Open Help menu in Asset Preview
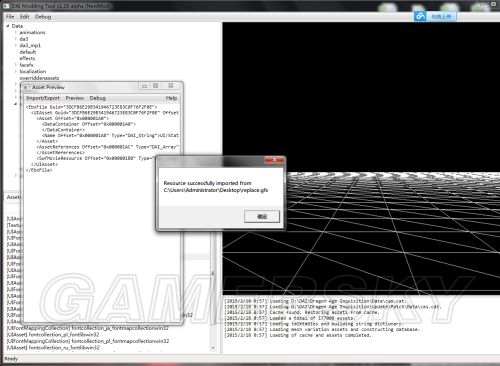This screenshot has width=500, height=366. pos(171,98)
